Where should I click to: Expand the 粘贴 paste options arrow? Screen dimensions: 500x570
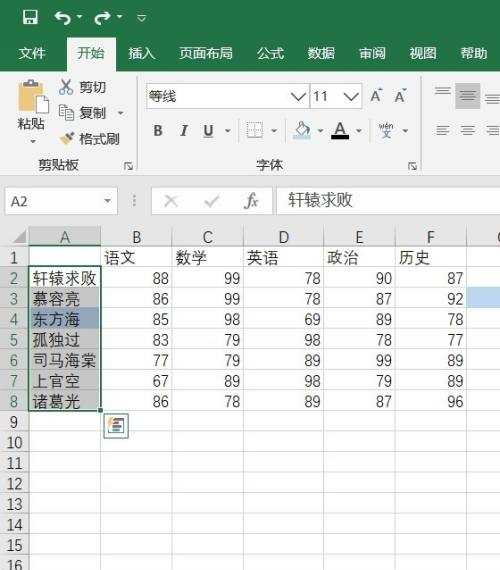33,141
